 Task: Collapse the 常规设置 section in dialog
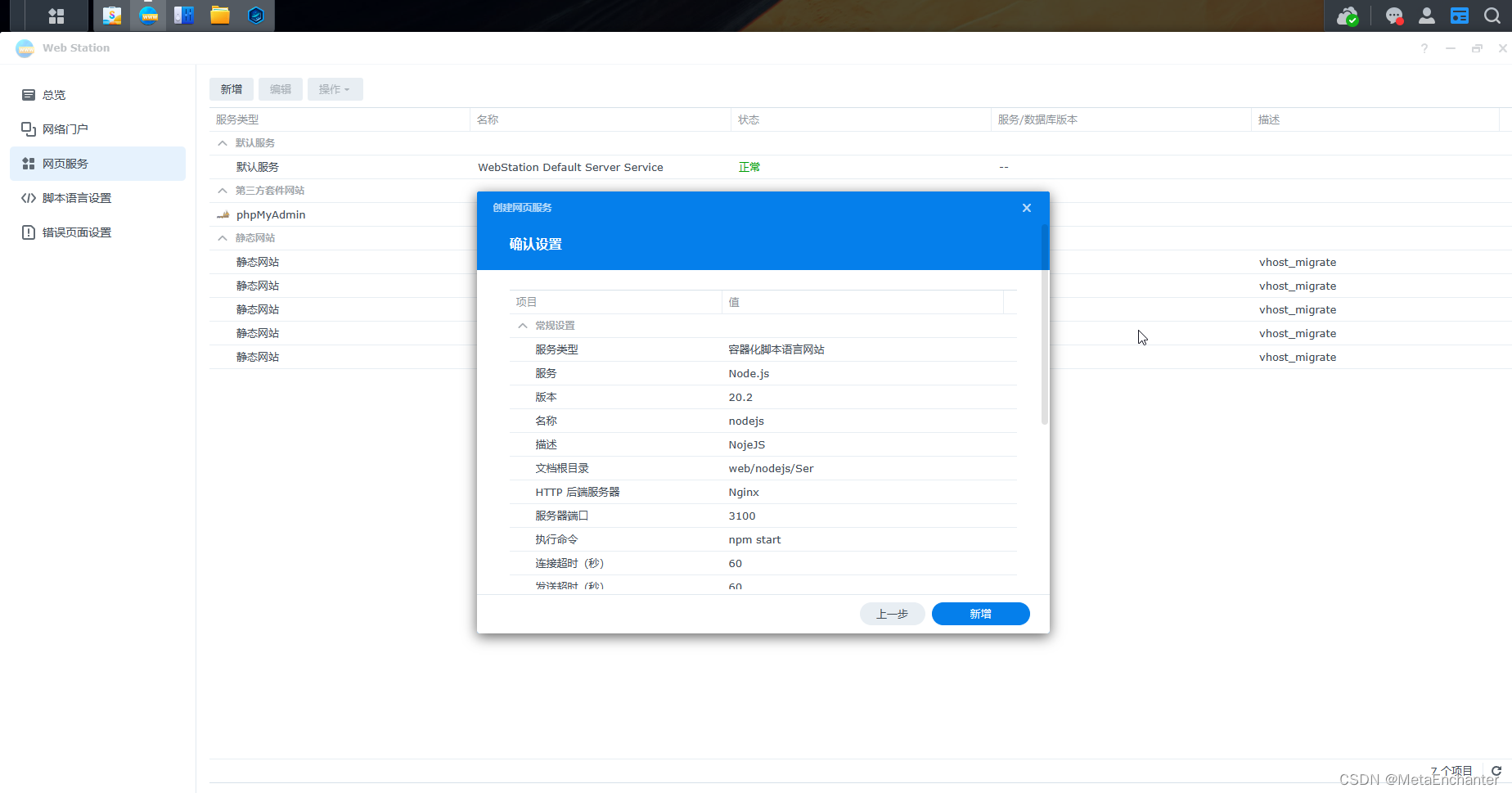pyautogui.click(x=523, y=326)
